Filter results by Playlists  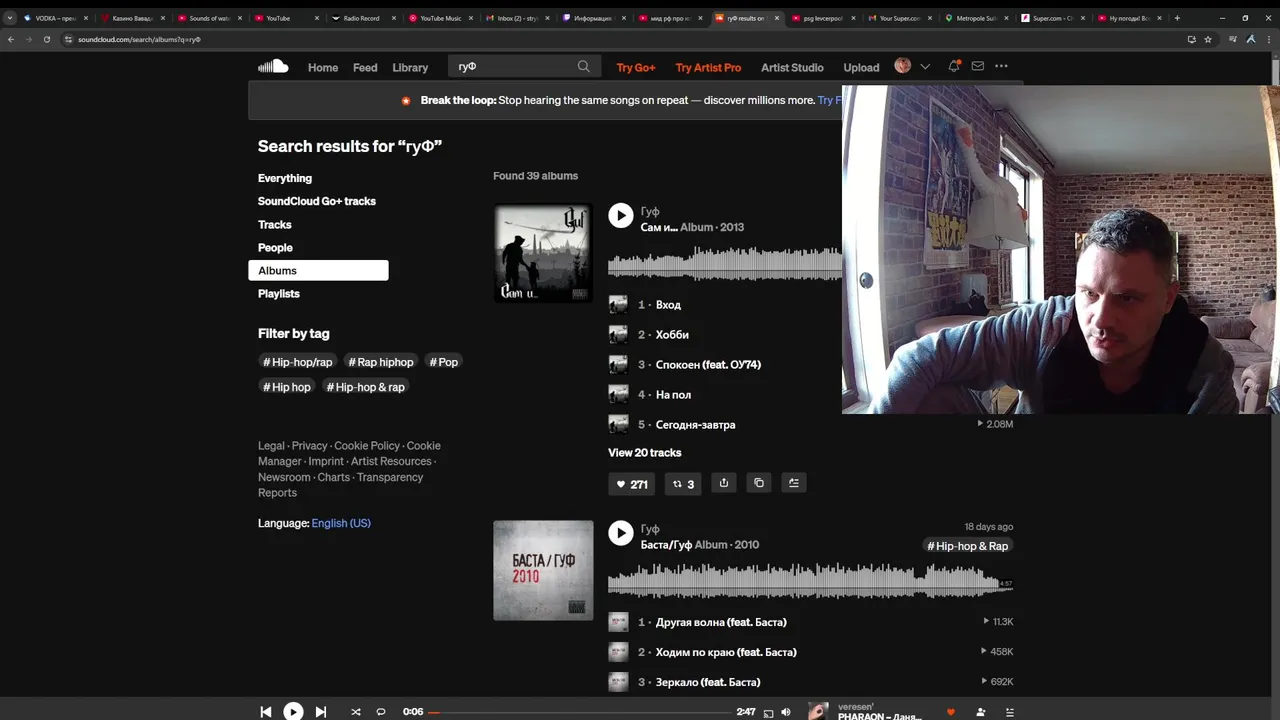[x=279, y=294]
